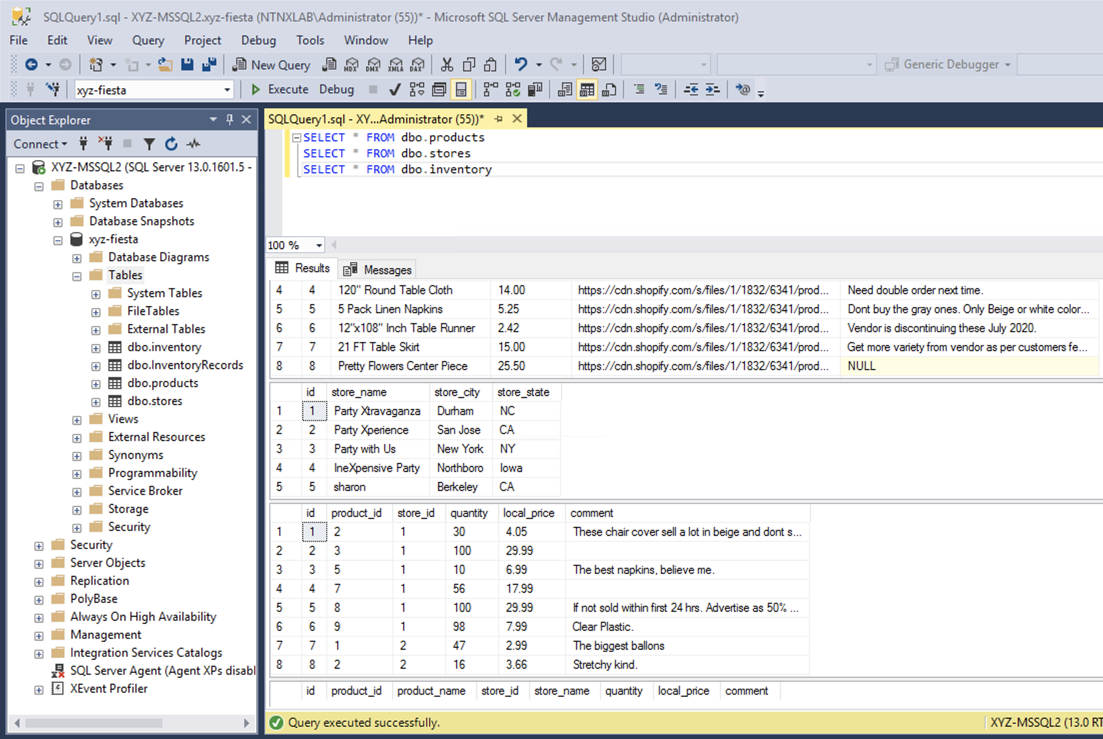This screenshot has width=1103, height=739.
Task: Click the Debug button in toolbar
Action: [336, 89]
